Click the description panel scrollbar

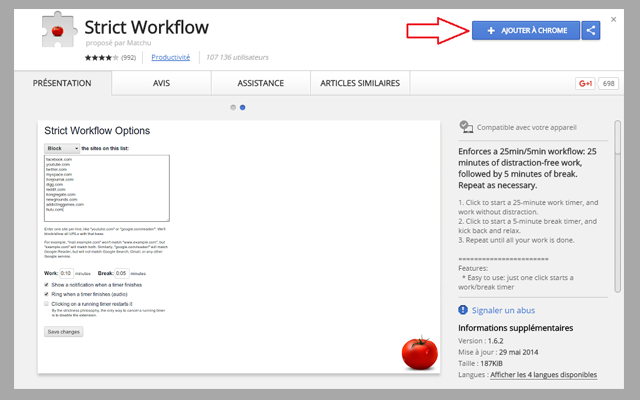pyautogui.click(x=618, y=206)
